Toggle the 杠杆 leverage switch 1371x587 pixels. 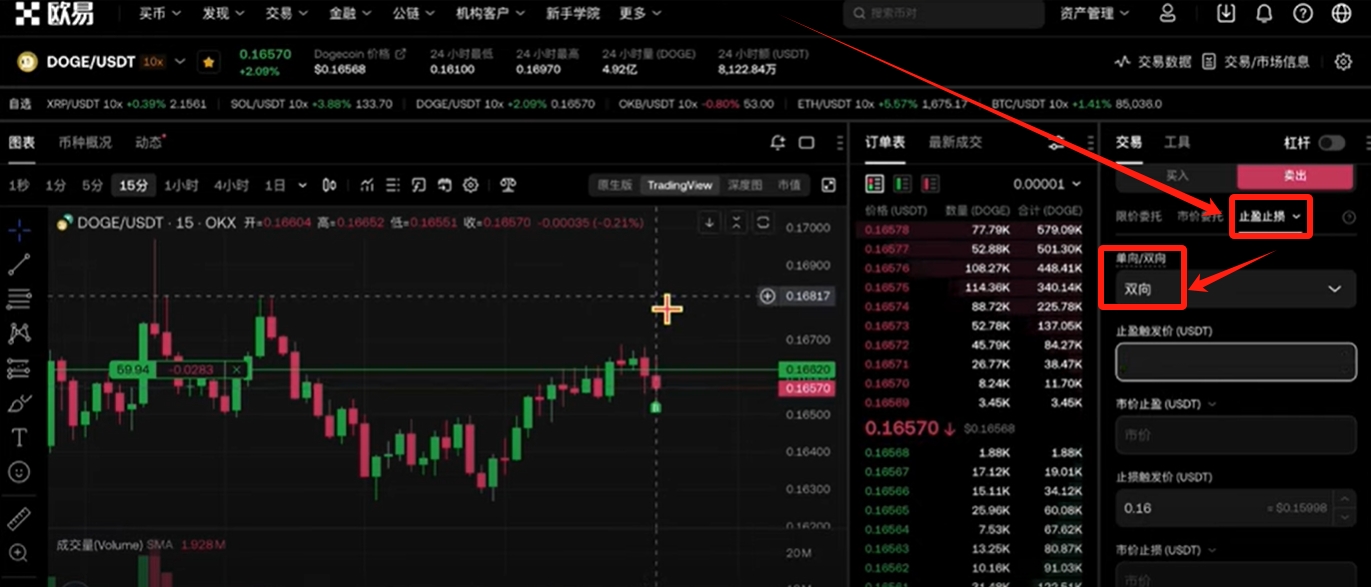point(1331,143)
